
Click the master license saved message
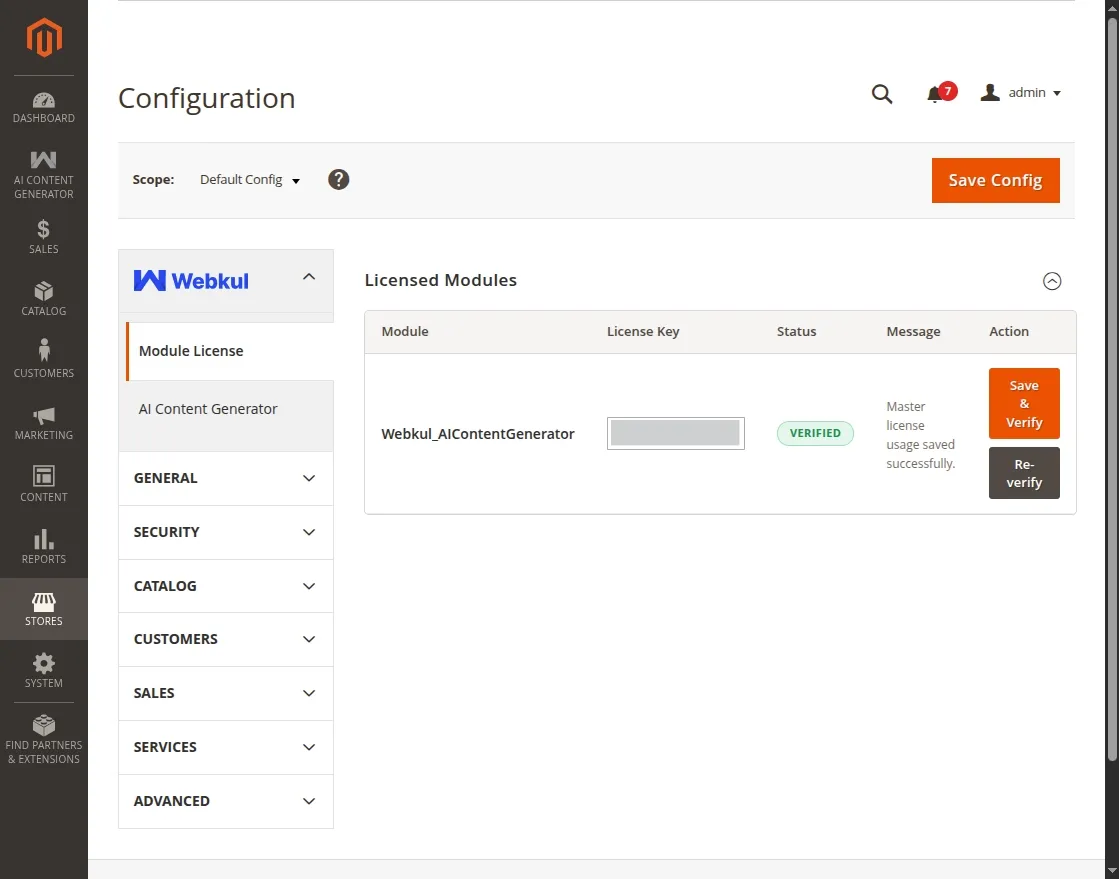[921, 435]
